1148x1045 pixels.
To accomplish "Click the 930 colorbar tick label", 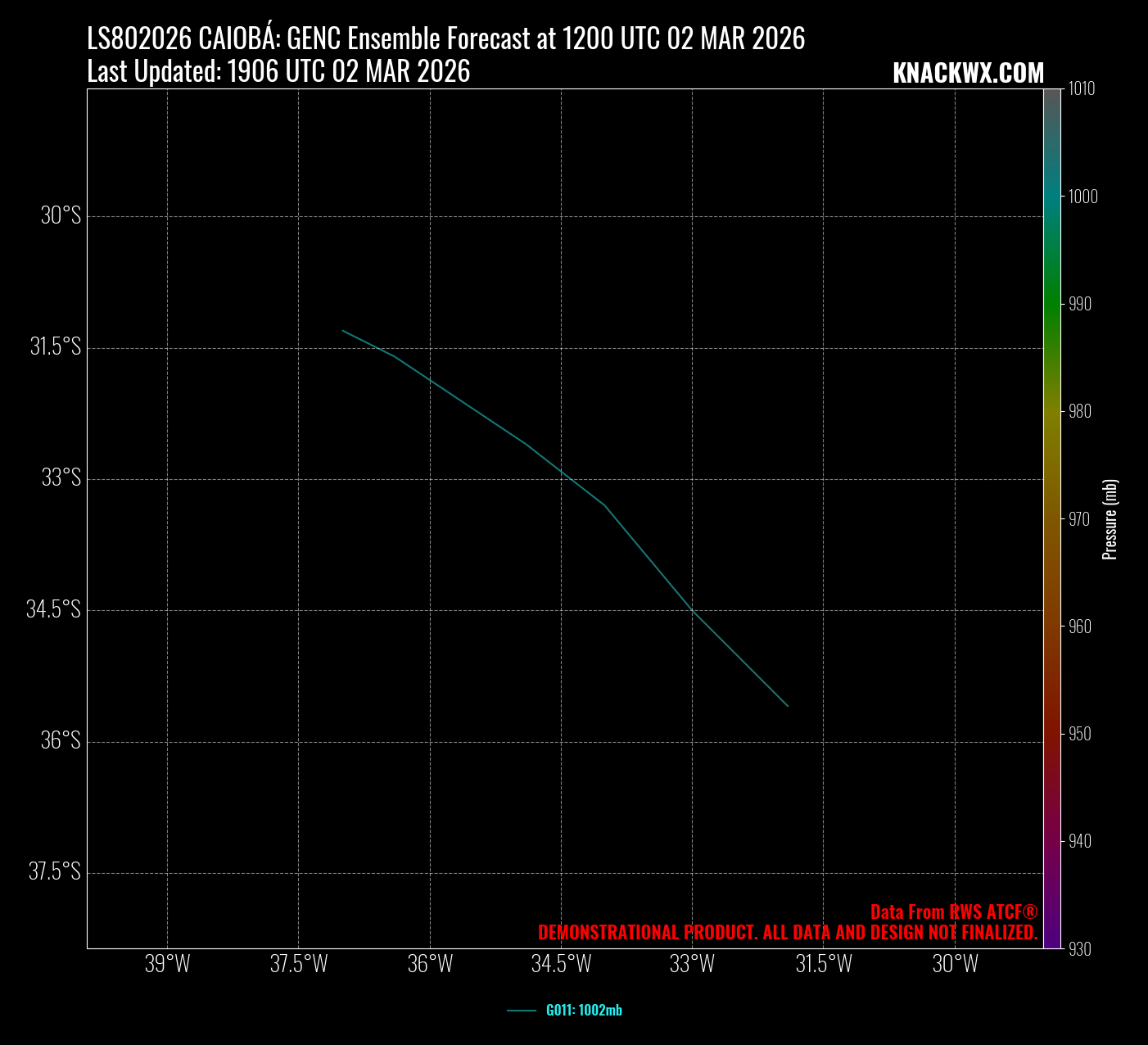I will (1080, 948).
